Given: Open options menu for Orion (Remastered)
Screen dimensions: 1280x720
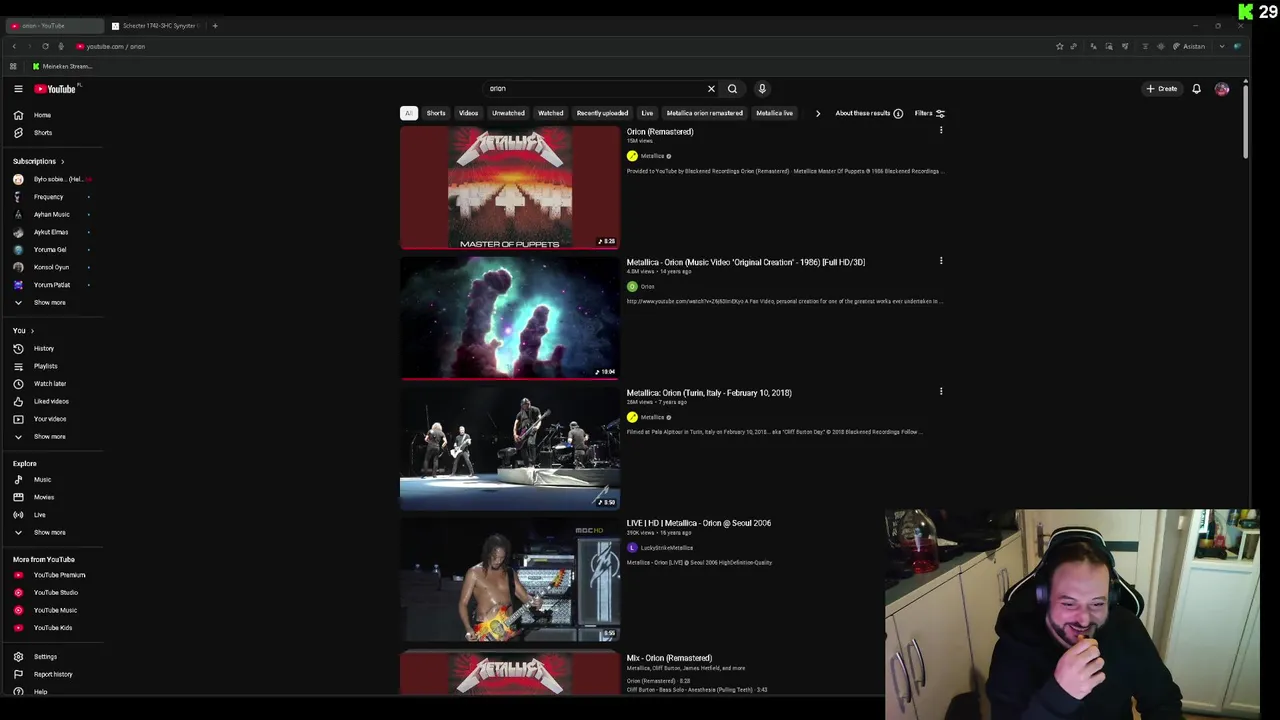Looking at the screenshot, I should click(x=941, y=130).
